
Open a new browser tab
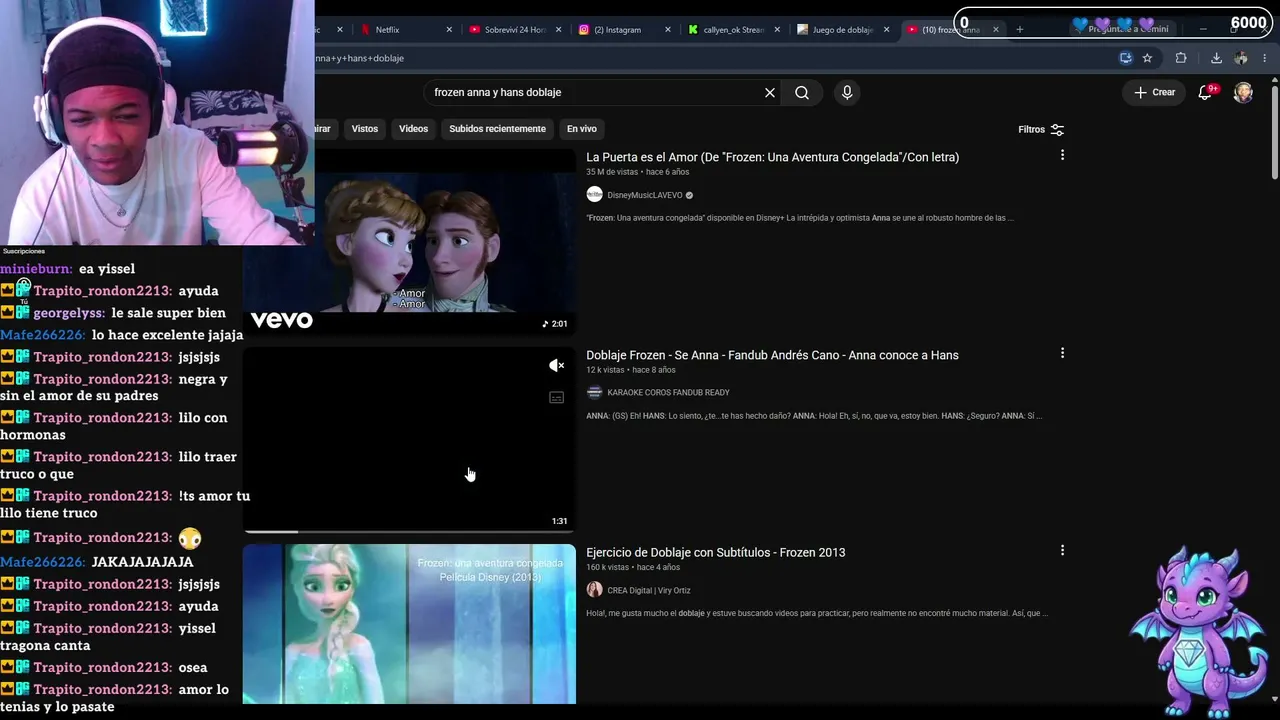tap(1019, 30)
